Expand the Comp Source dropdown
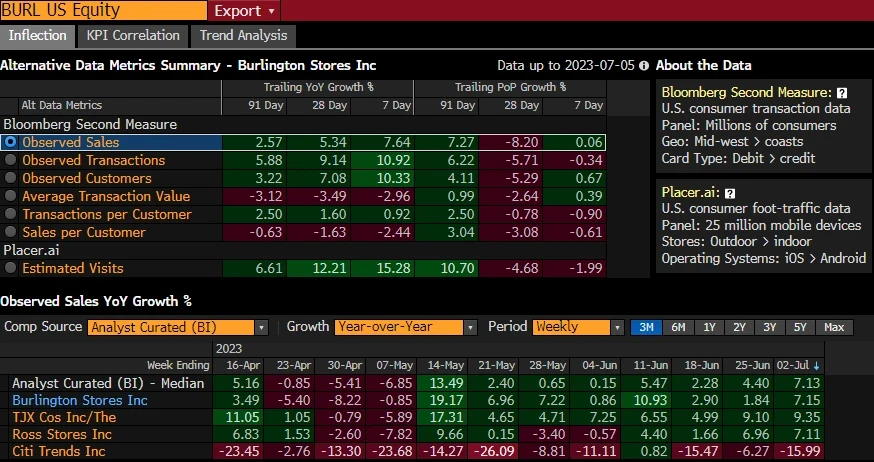The height and width of the screenshot is (462, 874). (261, 327)
